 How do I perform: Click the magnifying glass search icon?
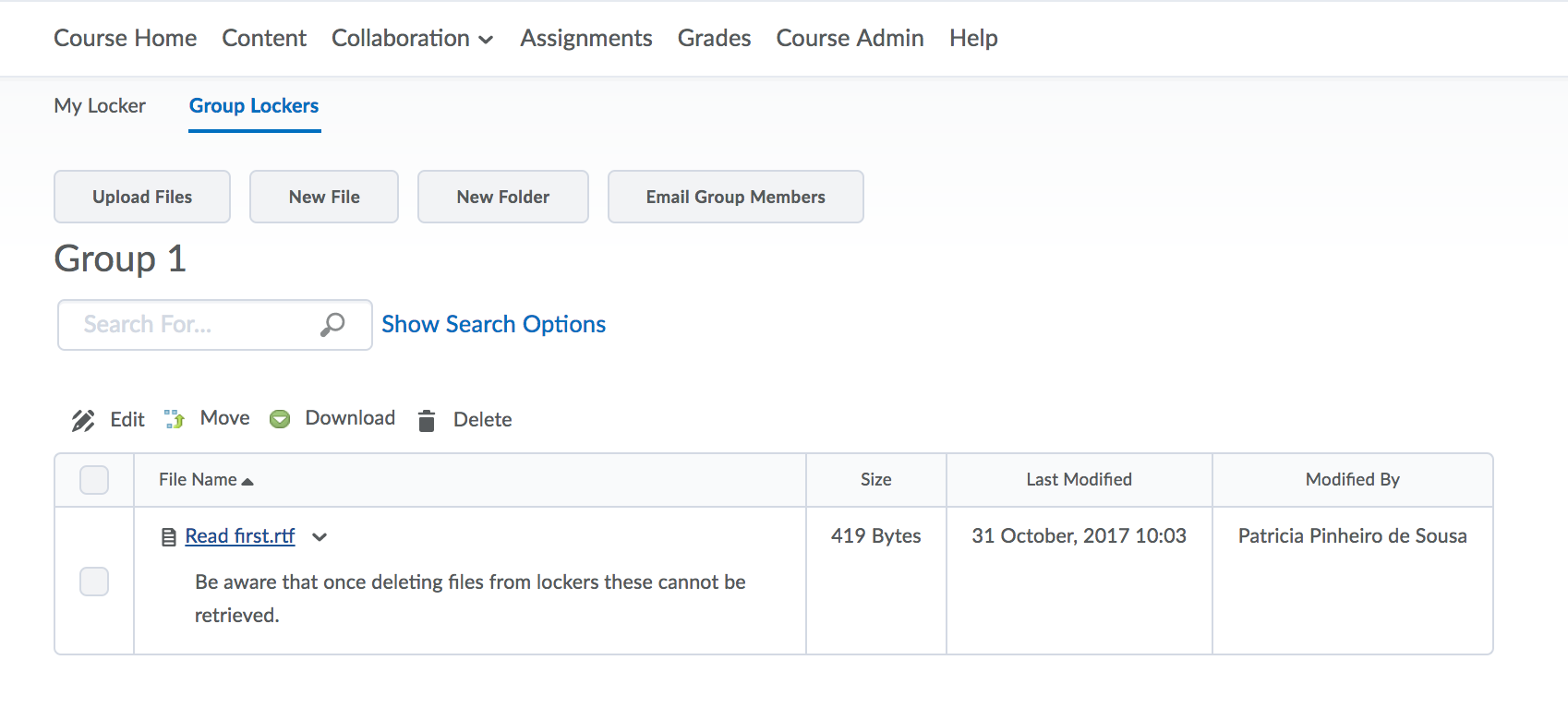coord(332,325)
